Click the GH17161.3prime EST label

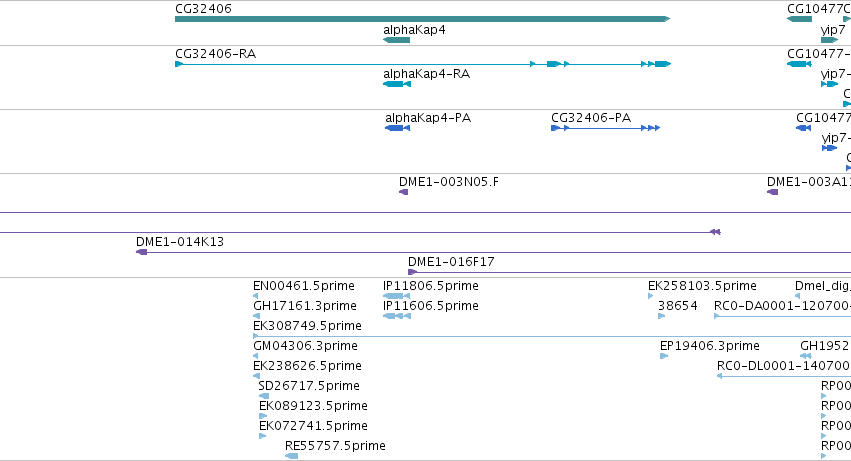coord(304,306)
